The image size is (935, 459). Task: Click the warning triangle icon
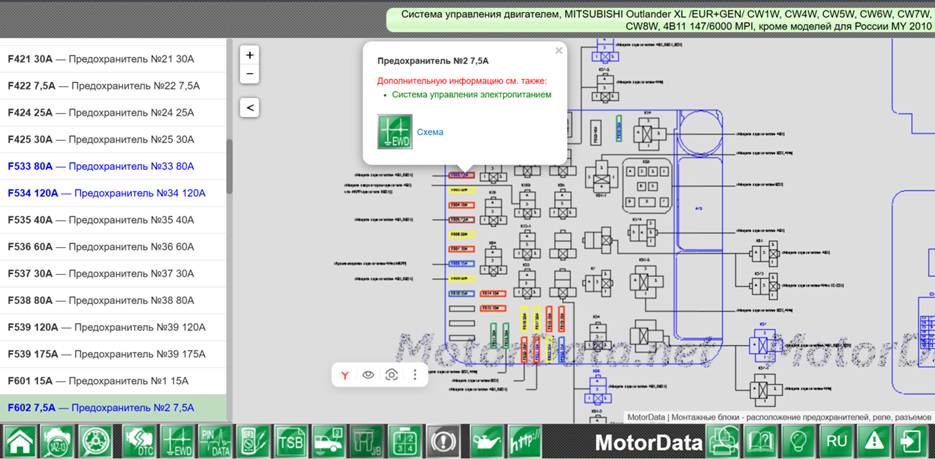[873, 442]
